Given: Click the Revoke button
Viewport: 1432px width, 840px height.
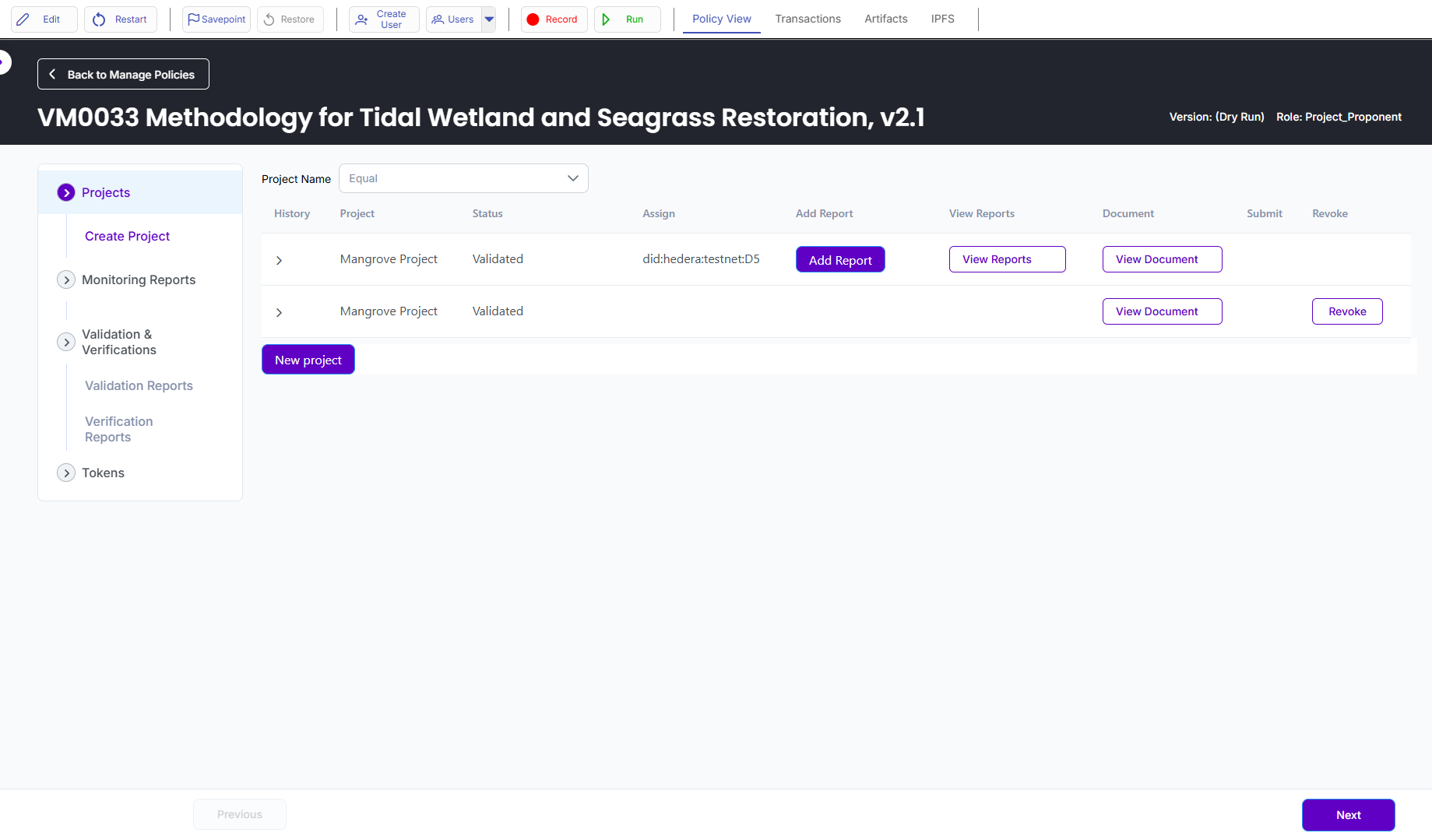Looking at the screenshot, I should [x=1347, y=311].
